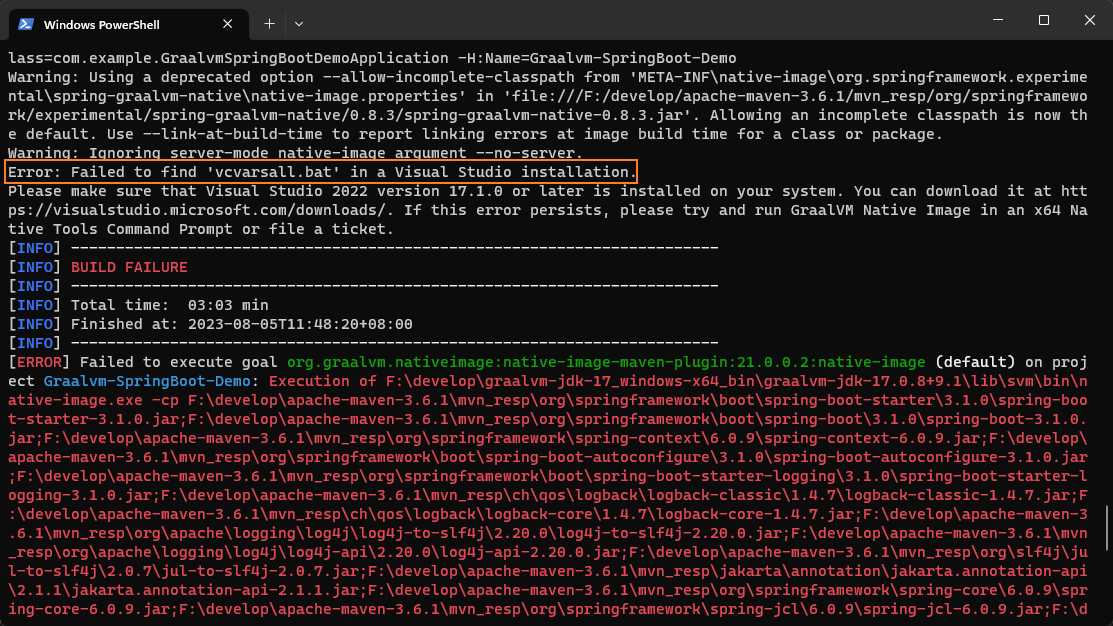Minimize the terminal window
This screenshot has height=626, width=1113.
click(x=997, y=20)
